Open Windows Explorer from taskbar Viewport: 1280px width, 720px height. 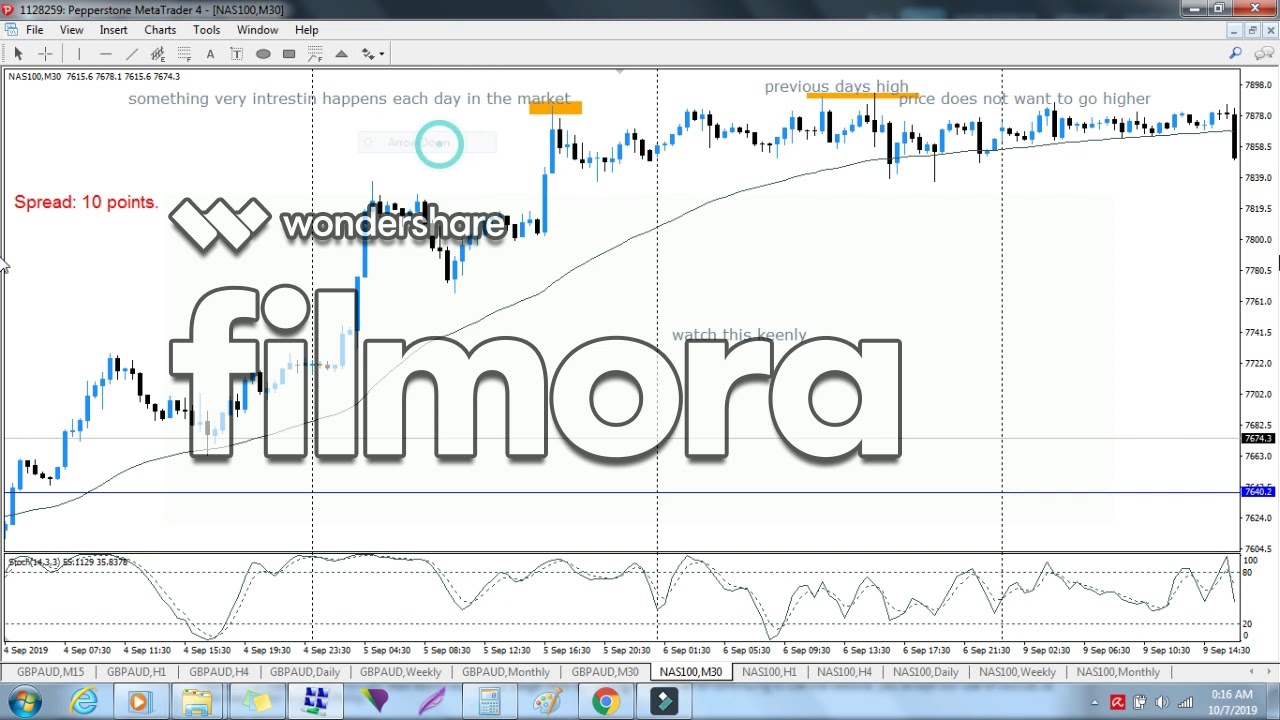coord(197,702)
